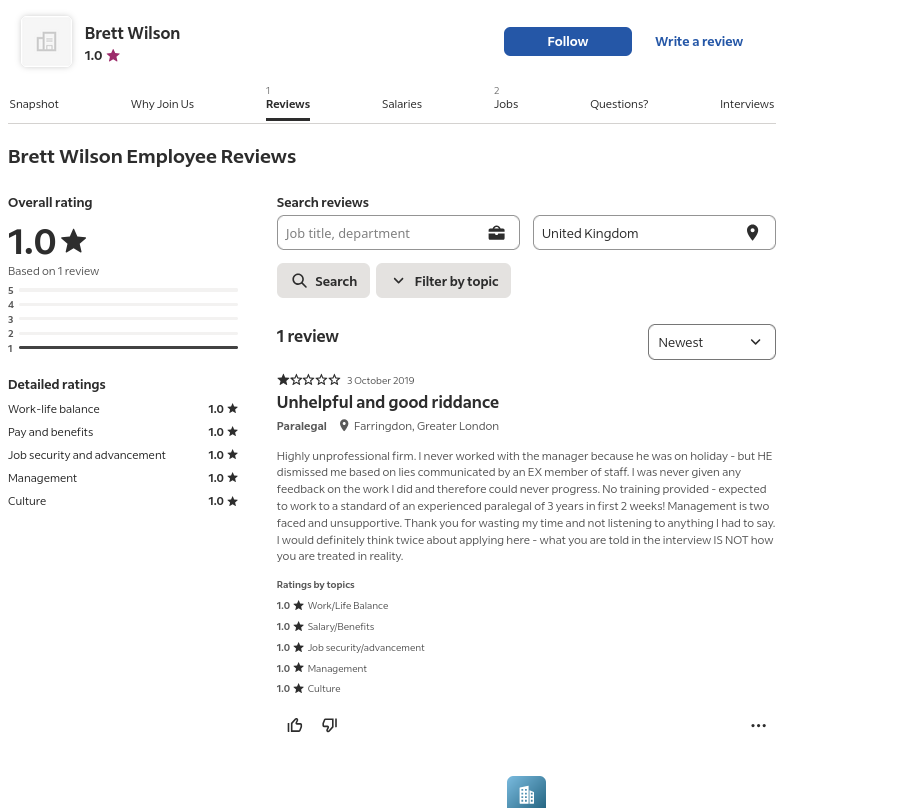Click the United Kingdom location field

point(655,232)
